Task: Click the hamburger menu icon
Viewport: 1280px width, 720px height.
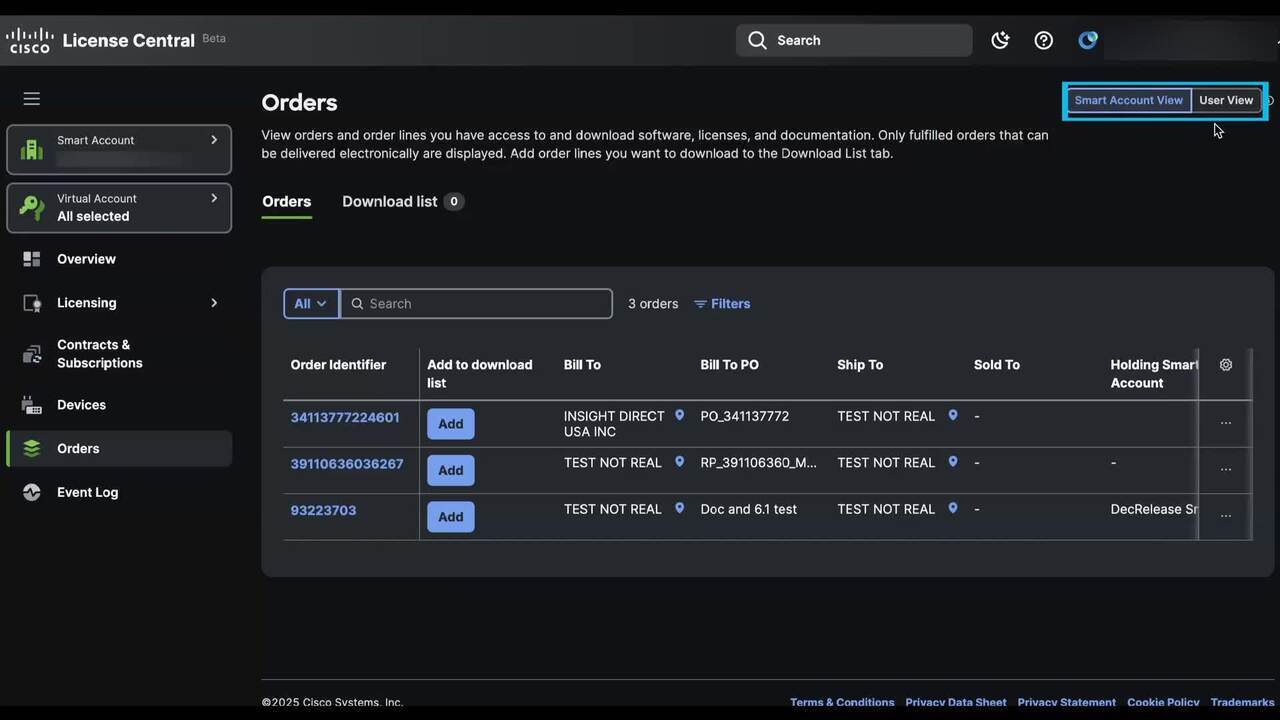Action: (x=32, y=99)
